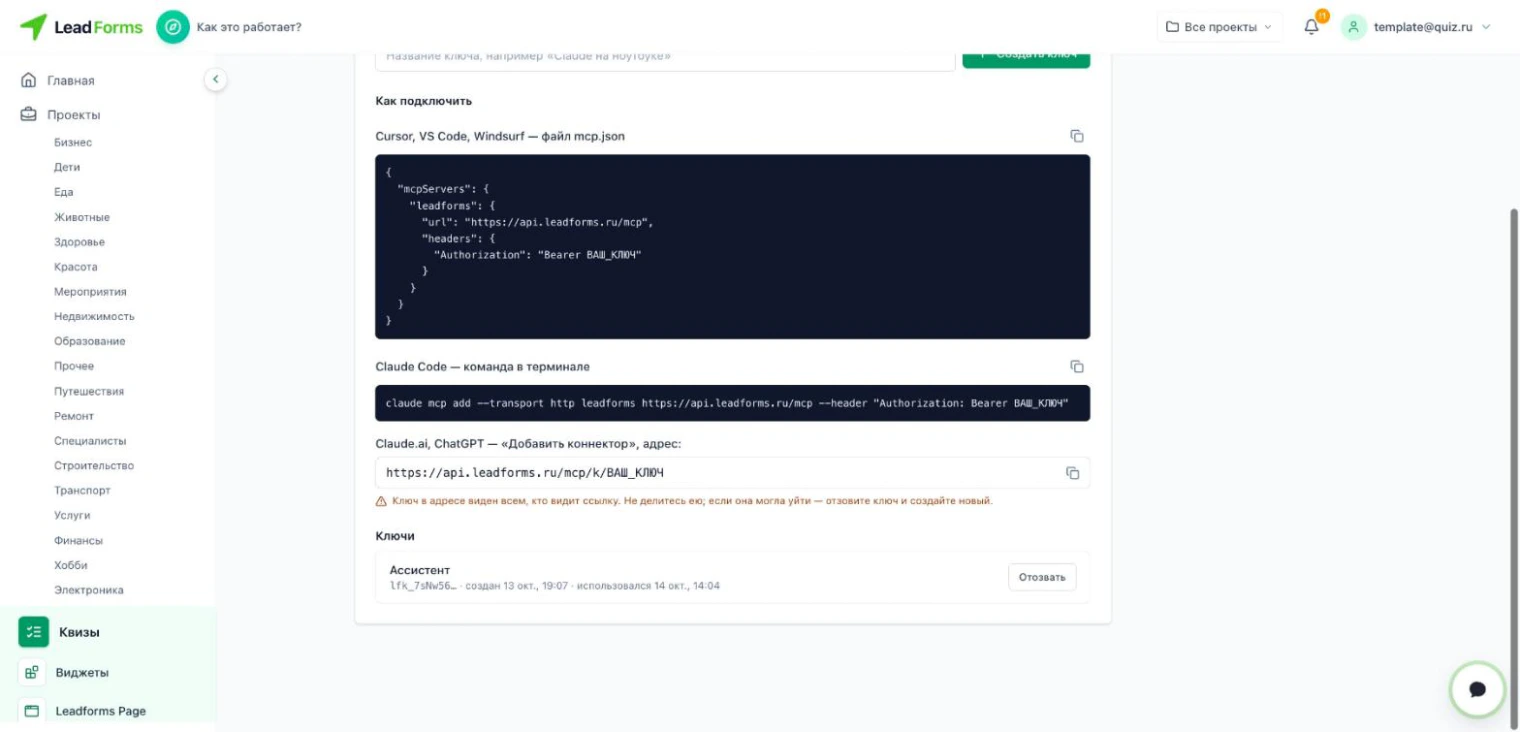This screenshot has width=1520, height=732.
Task: Revoke the Ассистент key with Отозвать
Action: (x=1042, y=577)
